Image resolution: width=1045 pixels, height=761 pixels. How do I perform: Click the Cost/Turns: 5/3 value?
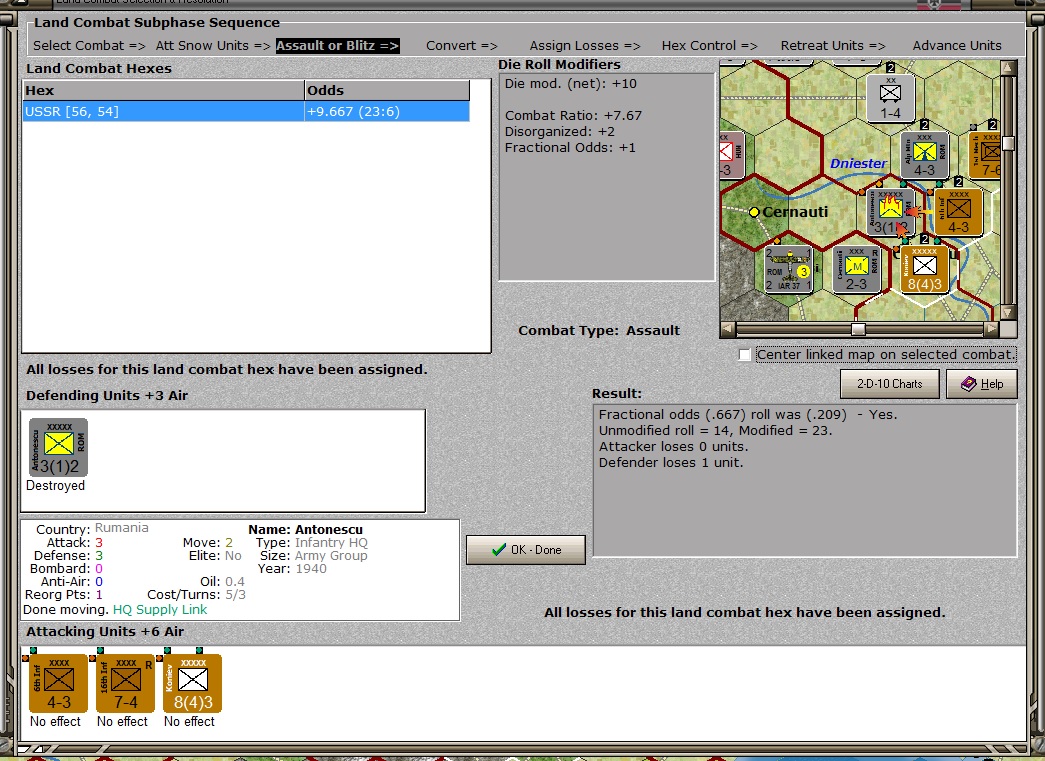pyautogui.click(x=235, y=594)
